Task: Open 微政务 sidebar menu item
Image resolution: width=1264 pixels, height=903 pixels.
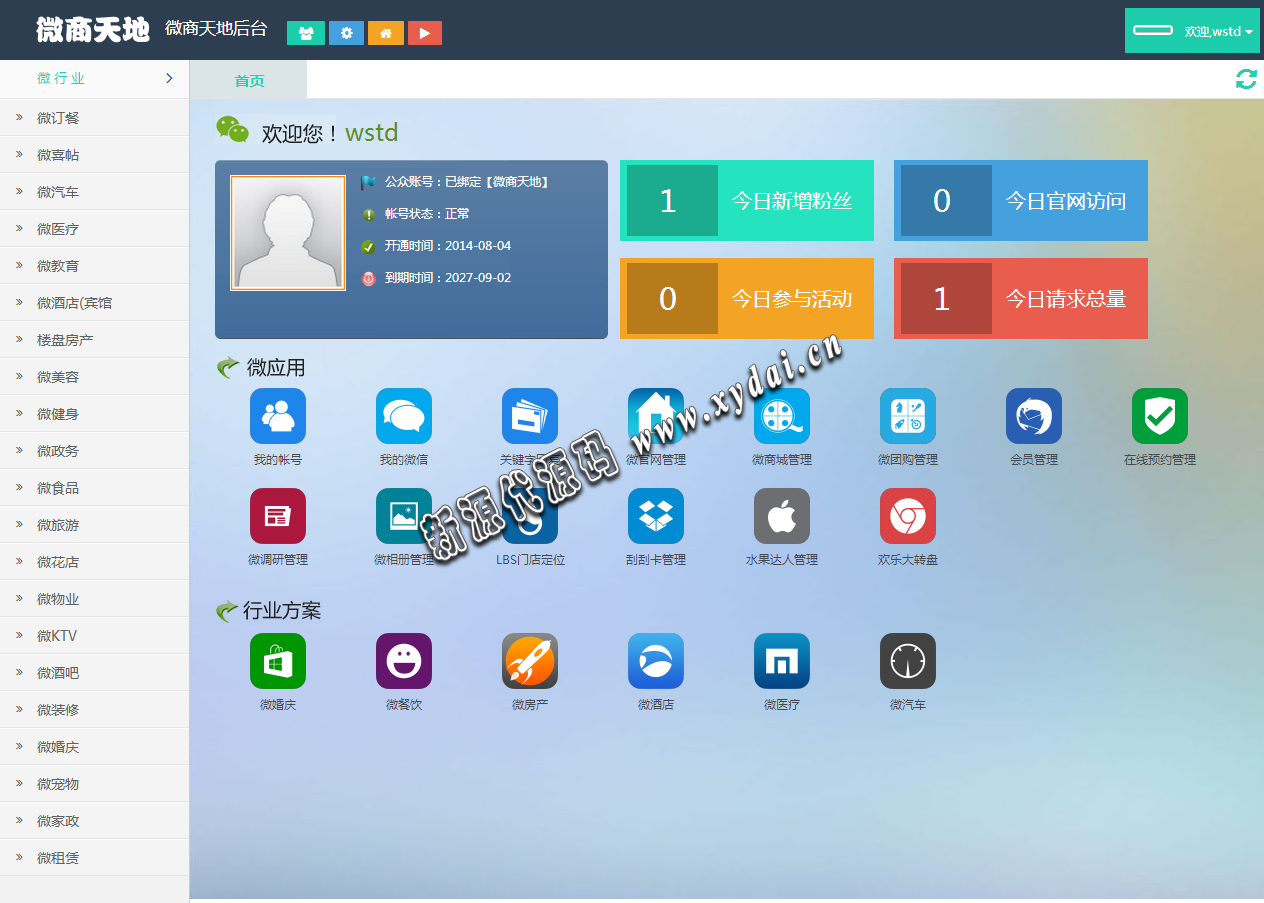Action: 94,450
